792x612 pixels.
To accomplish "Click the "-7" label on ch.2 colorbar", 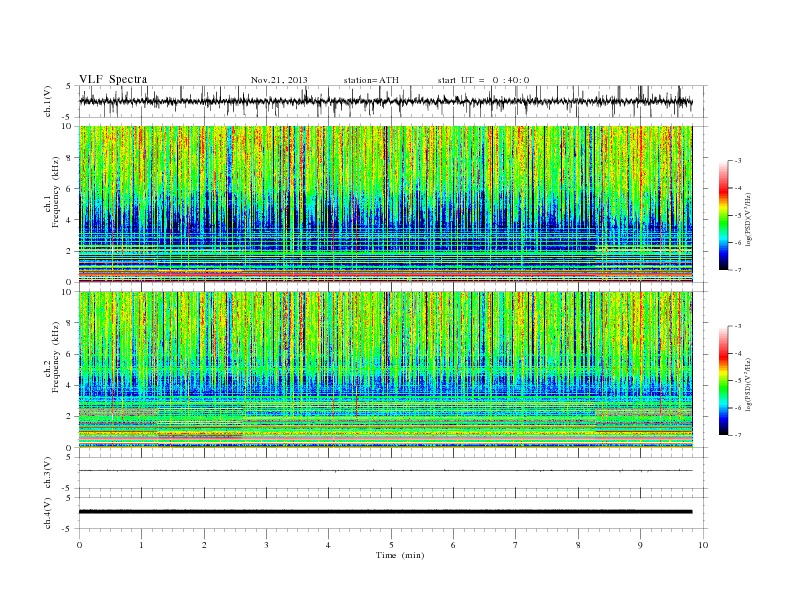I will click(x=738, y=435).
